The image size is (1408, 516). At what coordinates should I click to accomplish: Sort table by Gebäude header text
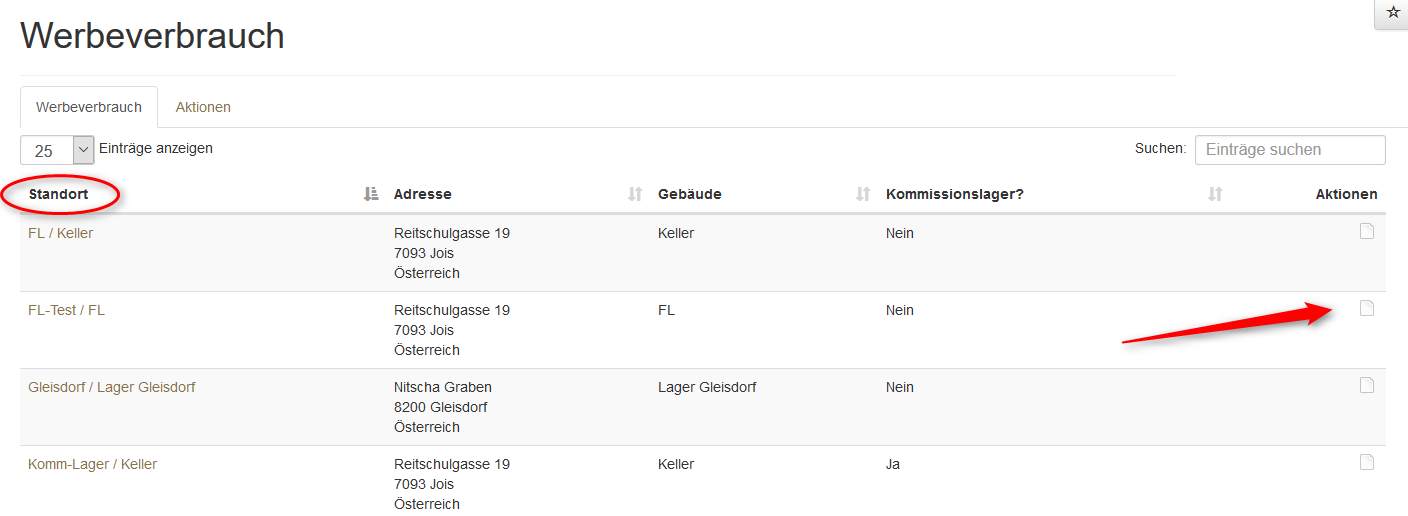[690, 194]
